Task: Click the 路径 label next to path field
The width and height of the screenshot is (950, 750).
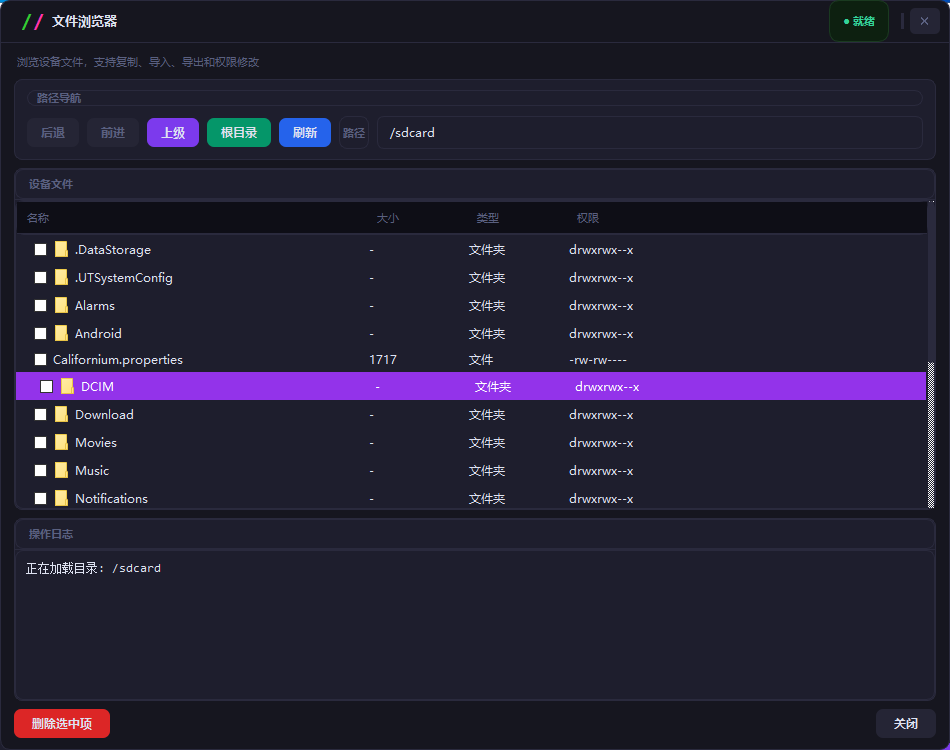Action: pyautogui.click(x=354, y=133)
